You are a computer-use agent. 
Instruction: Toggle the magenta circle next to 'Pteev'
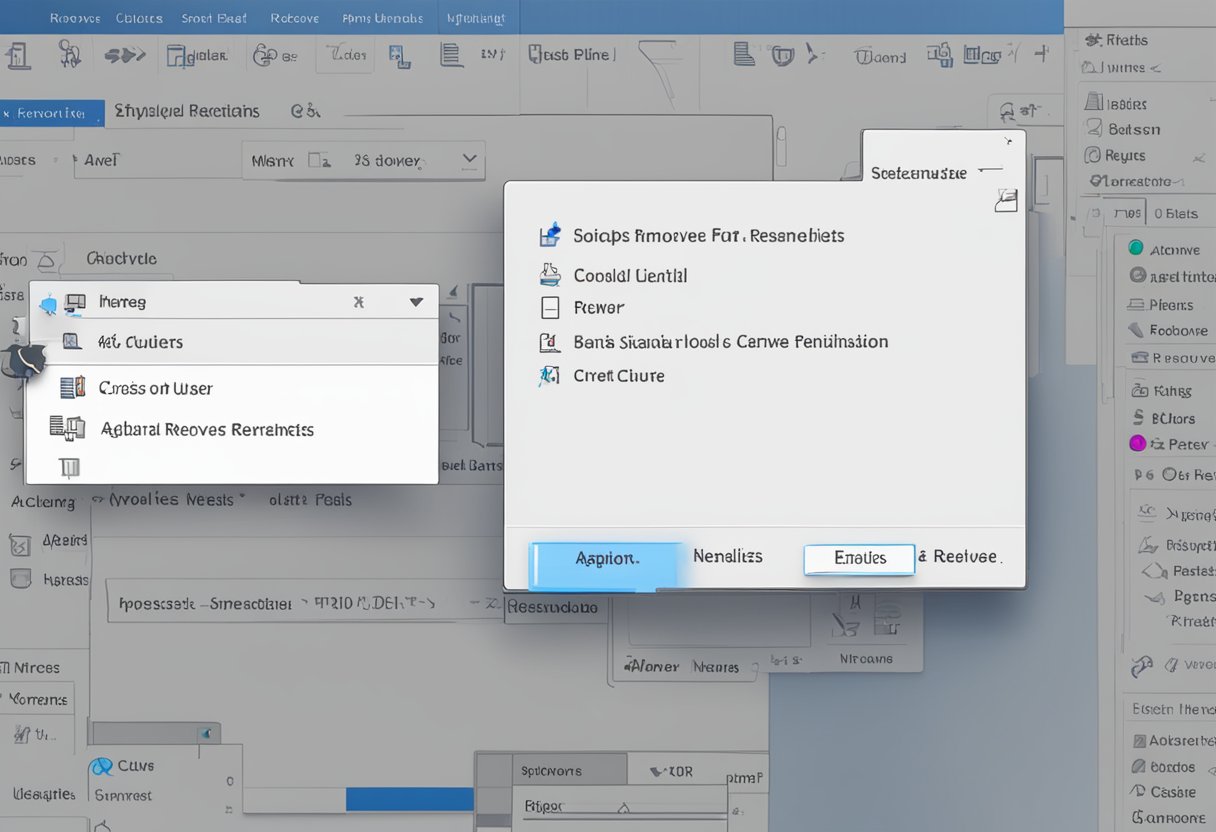(1137, 443)
